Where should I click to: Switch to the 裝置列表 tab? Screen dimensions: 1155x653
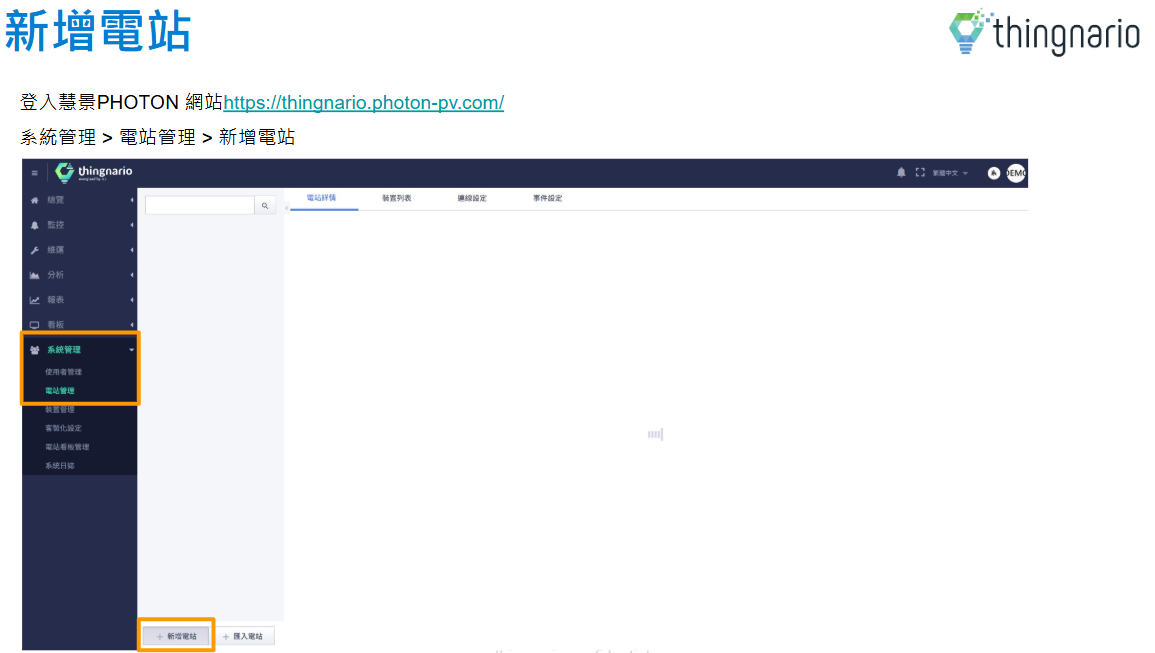(397, 198)
